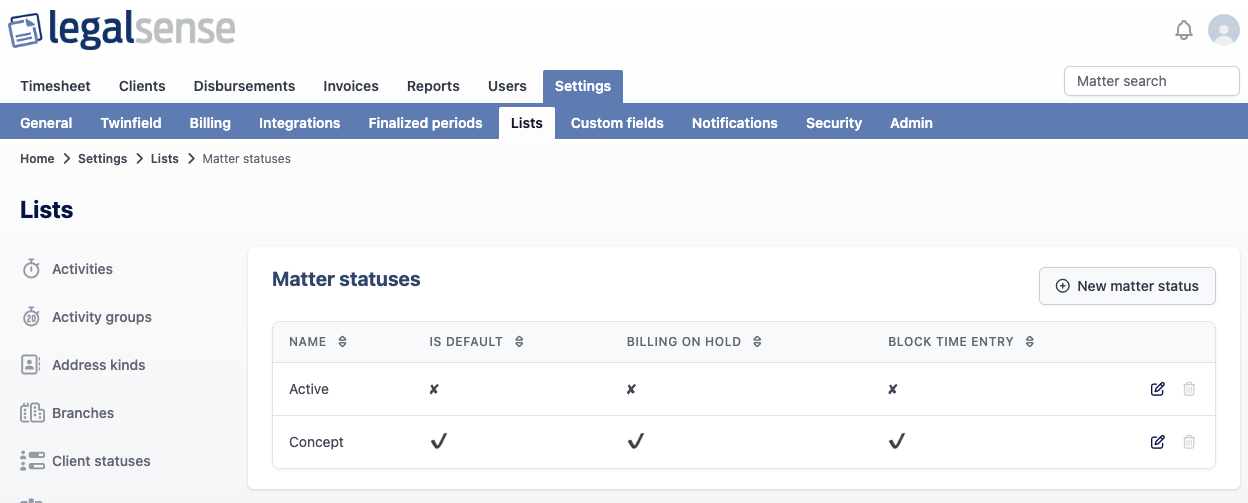Click the Legalsense logo
The width and height of the screenshot is (1248, 503).
(x=122, y=28)
